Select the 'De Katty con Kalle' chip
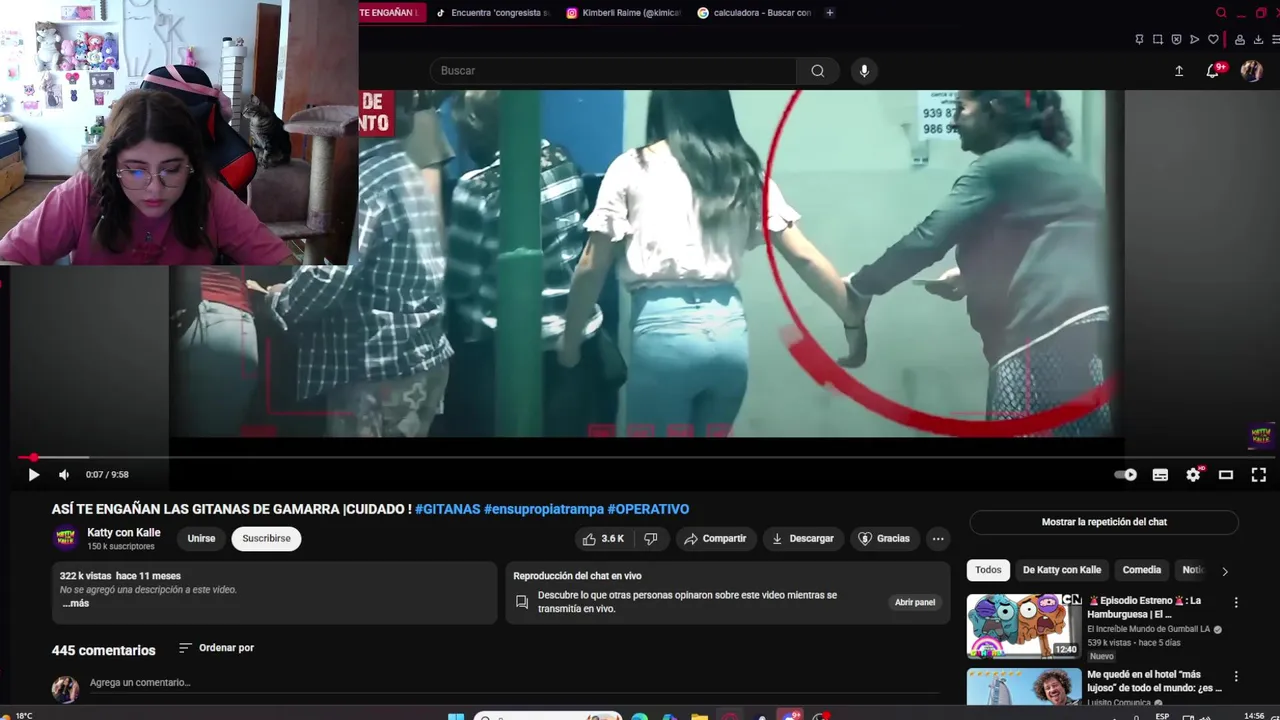This screenshot has height=720, width=1280. [x=1062, y=570]
